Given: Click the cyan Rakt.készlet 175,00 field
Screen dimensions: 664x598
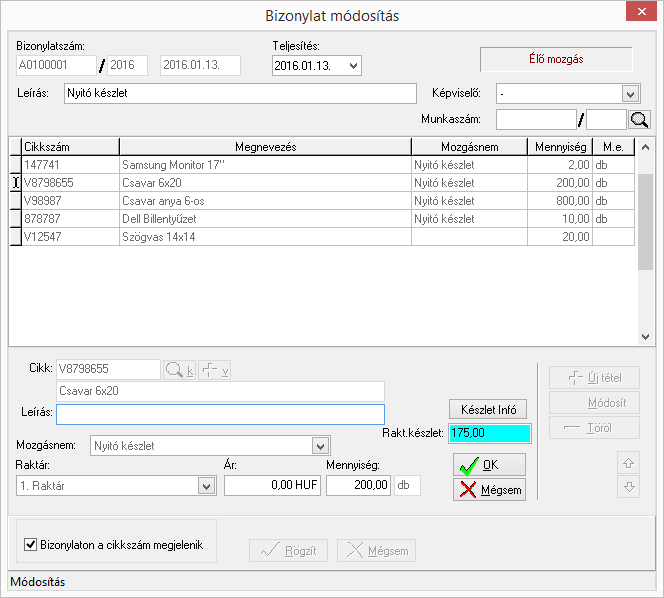Looking at the screenshot, I should 490,433.
